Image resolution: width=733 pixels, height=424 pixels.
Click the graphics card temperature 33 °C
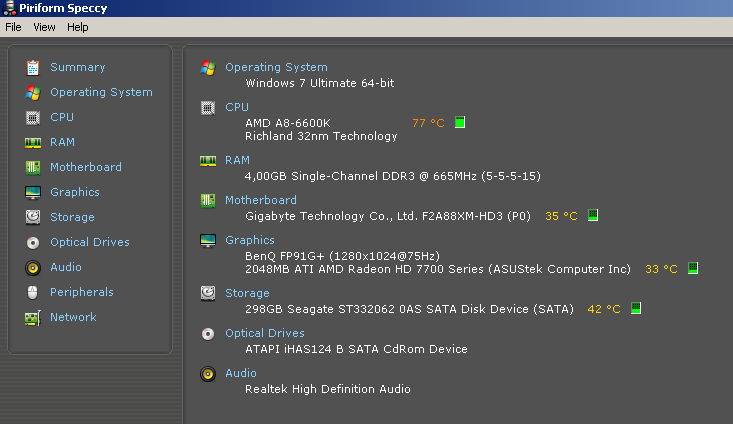[x=661, y=269]
